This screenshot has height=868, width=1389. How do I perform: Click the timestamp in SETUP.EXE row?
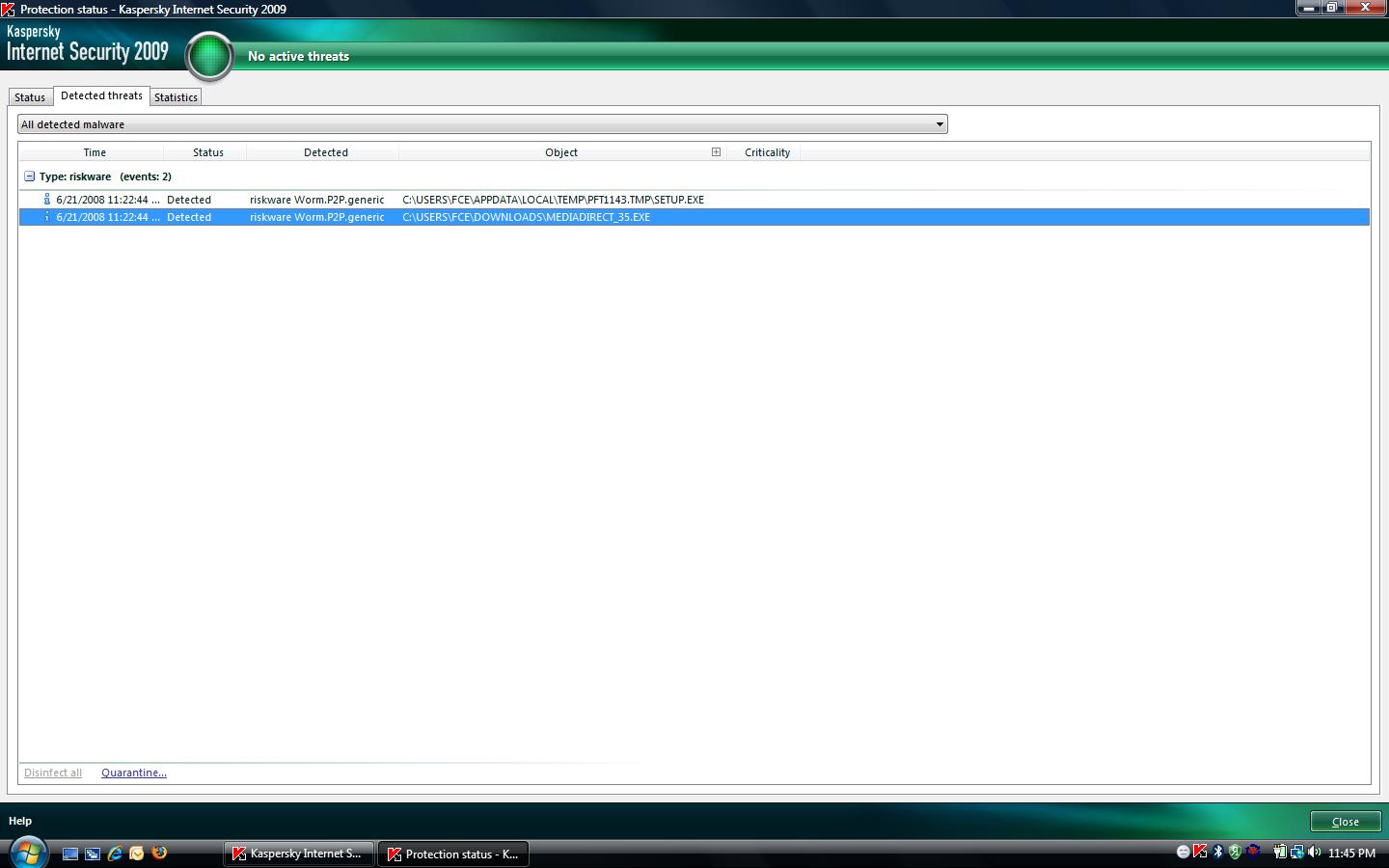(x=108, y=200)
